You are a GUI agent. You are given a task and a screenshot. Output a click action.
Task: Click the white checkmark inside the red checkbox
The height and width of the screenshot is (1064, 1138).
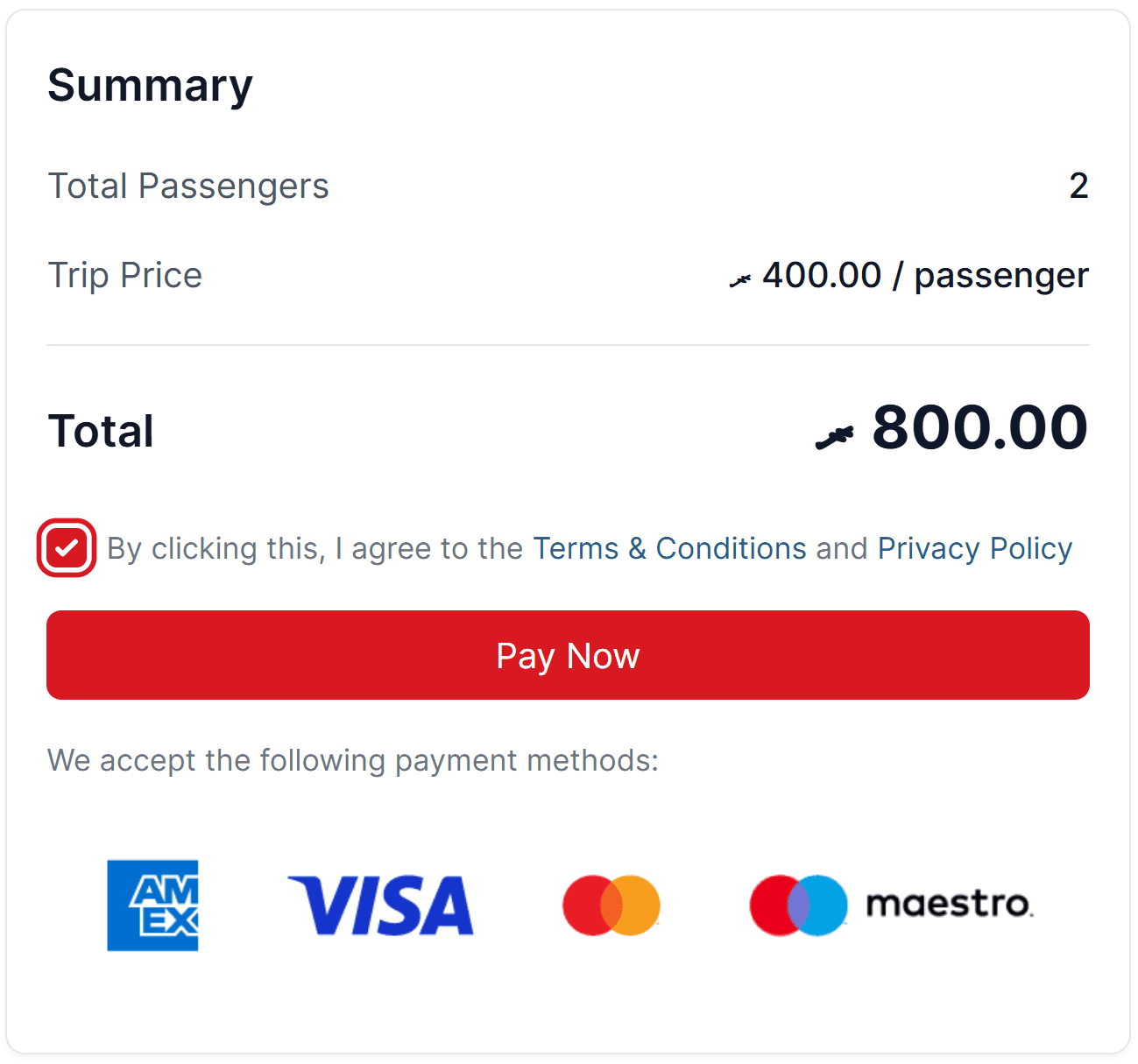[x=67, y=547]
